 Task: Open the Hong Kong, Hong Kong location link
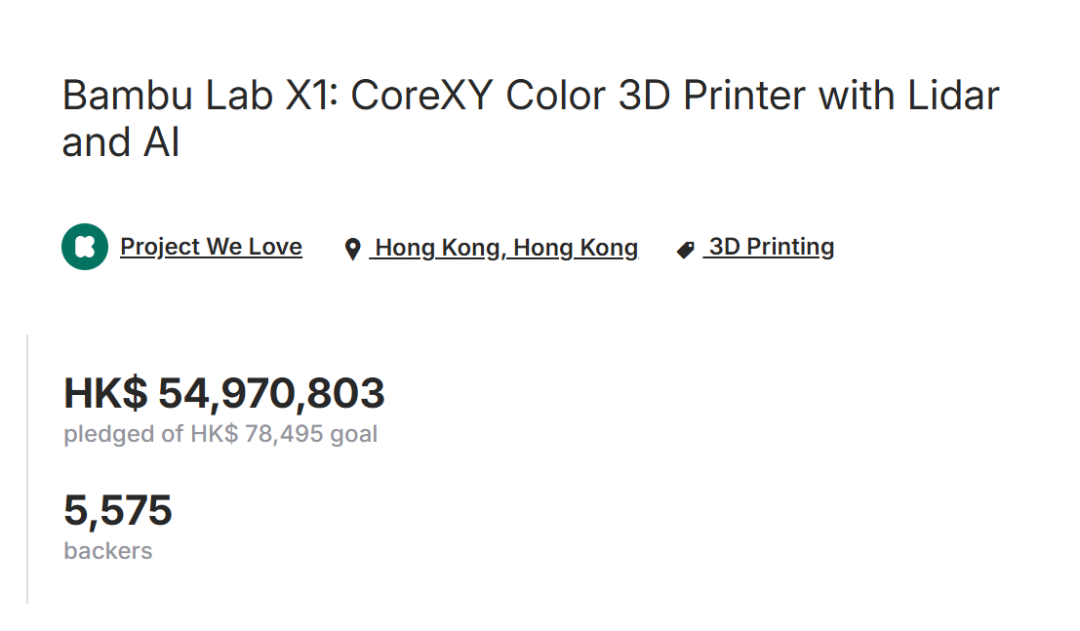[x=506, y=247]
